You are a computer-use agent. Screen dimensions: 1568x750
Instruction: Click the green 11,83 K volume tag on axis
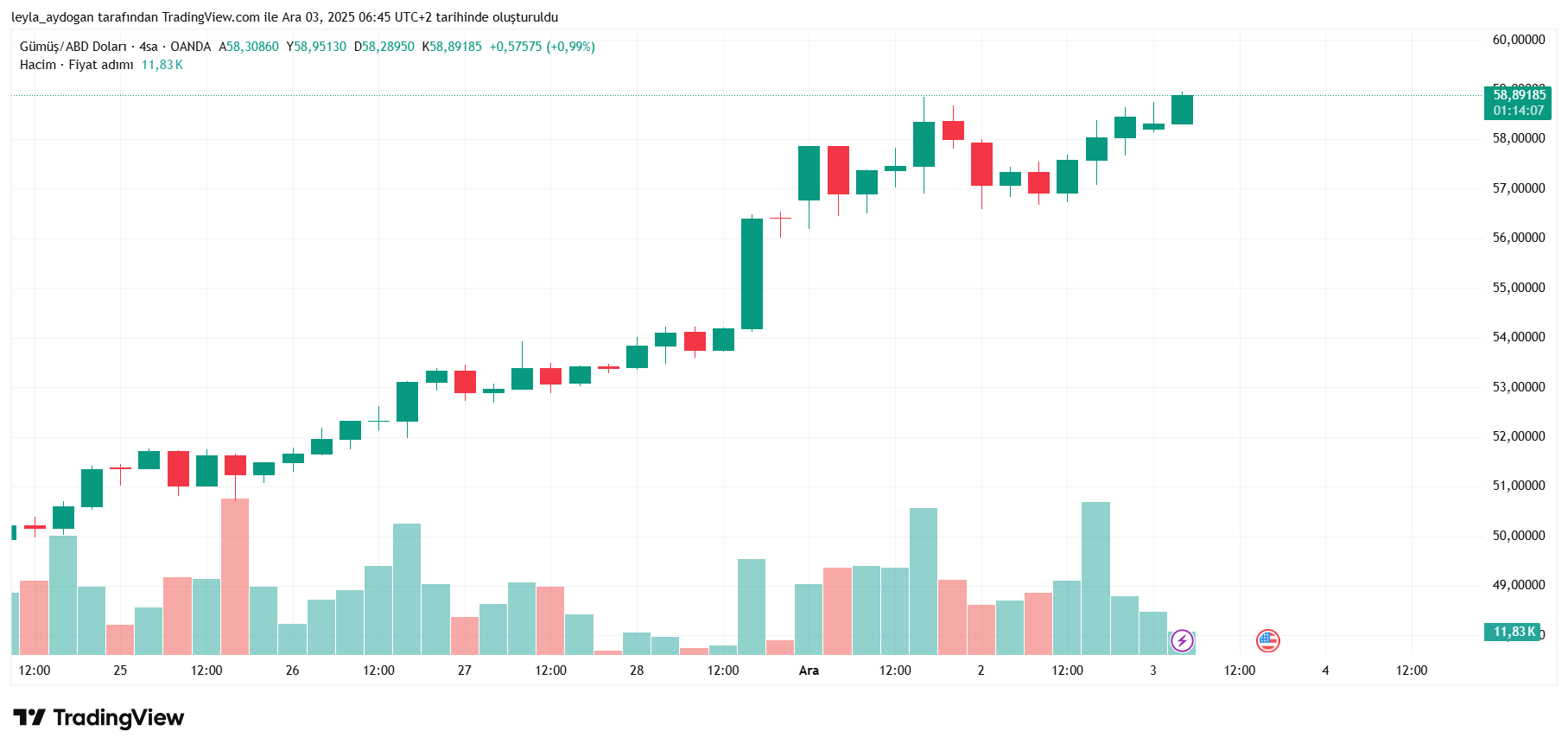1513,632
